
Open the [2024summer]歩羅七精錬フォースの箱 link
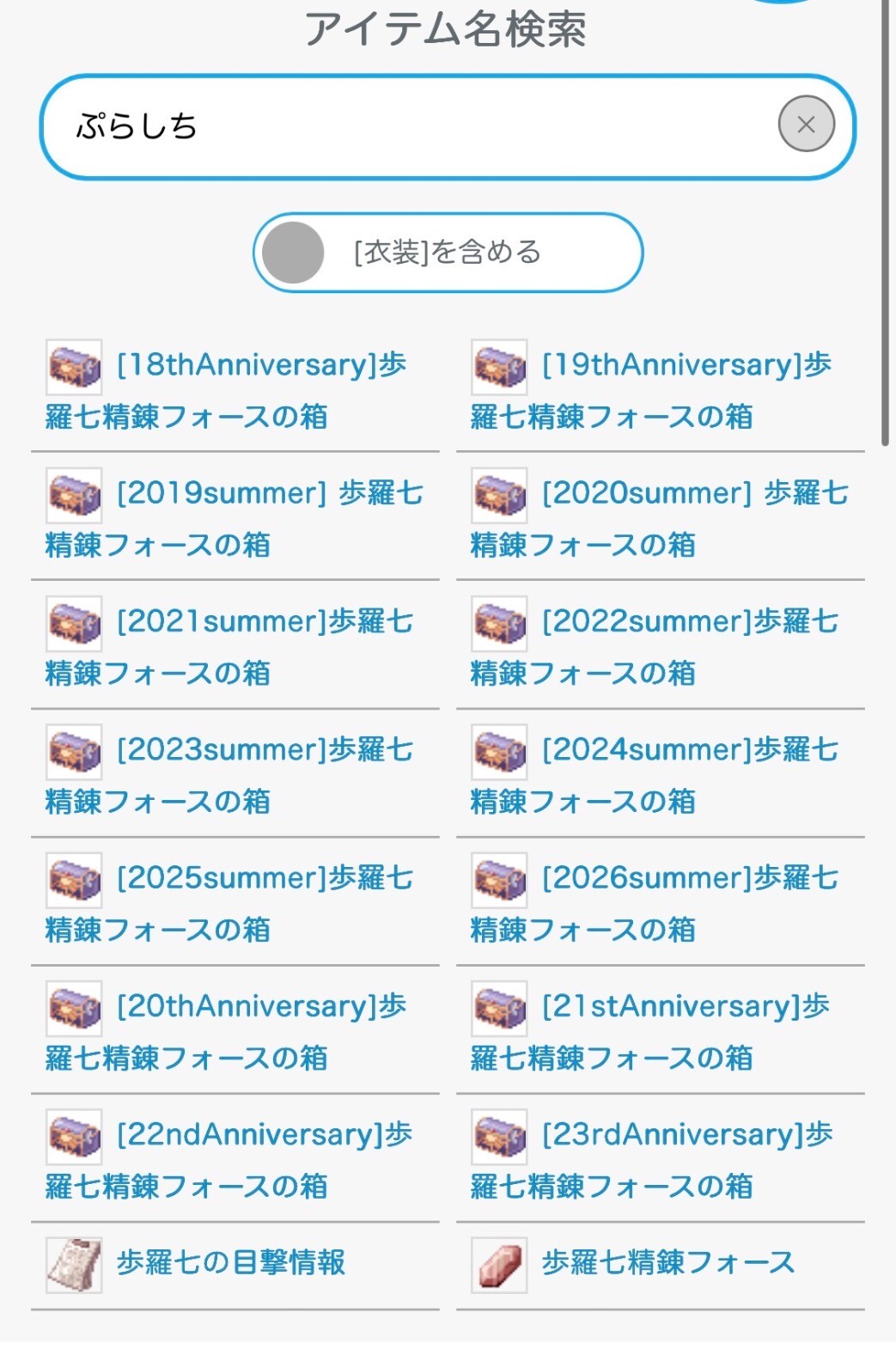pos(655,775)
